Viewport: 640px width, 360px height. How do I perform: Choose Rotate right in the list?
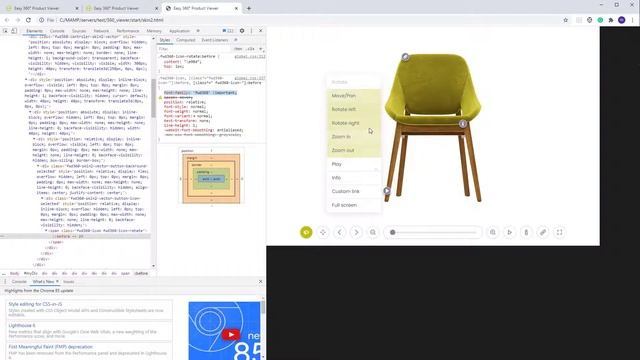(x=354, y=123)
